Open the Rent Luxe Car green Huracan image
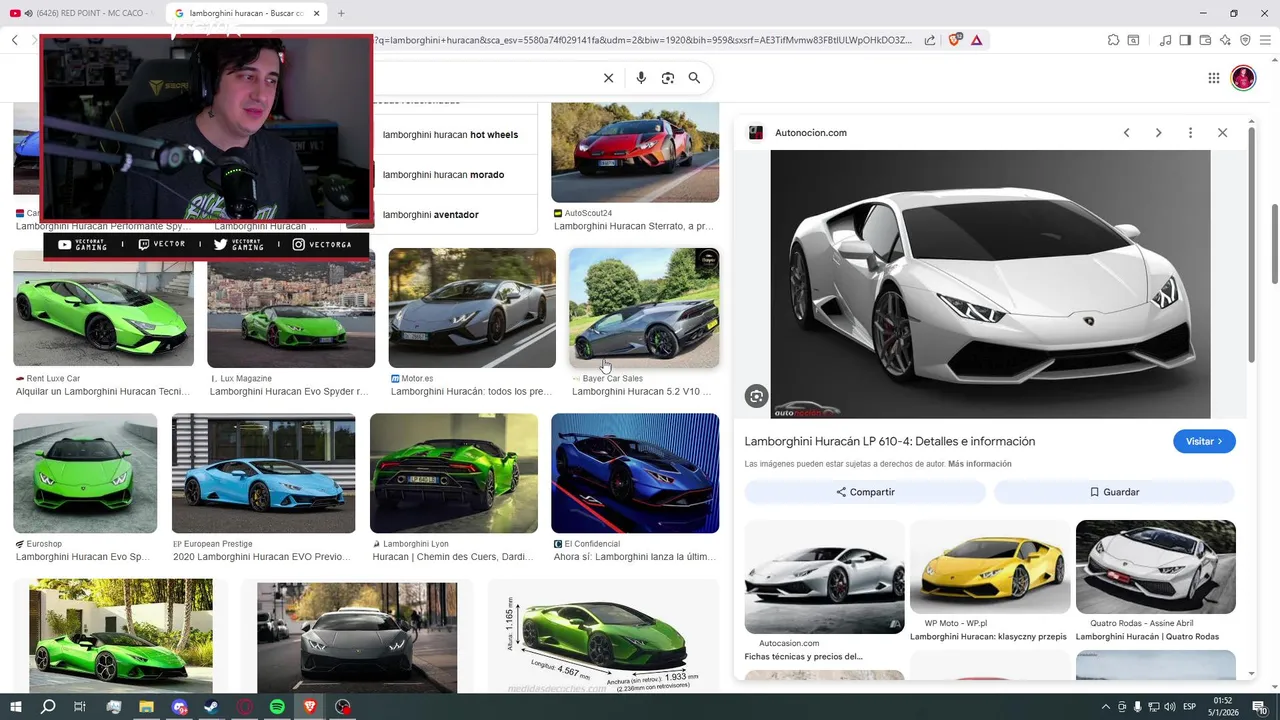Image resolution: width=1280 pixels, height=720 pixels. point(103,307)
